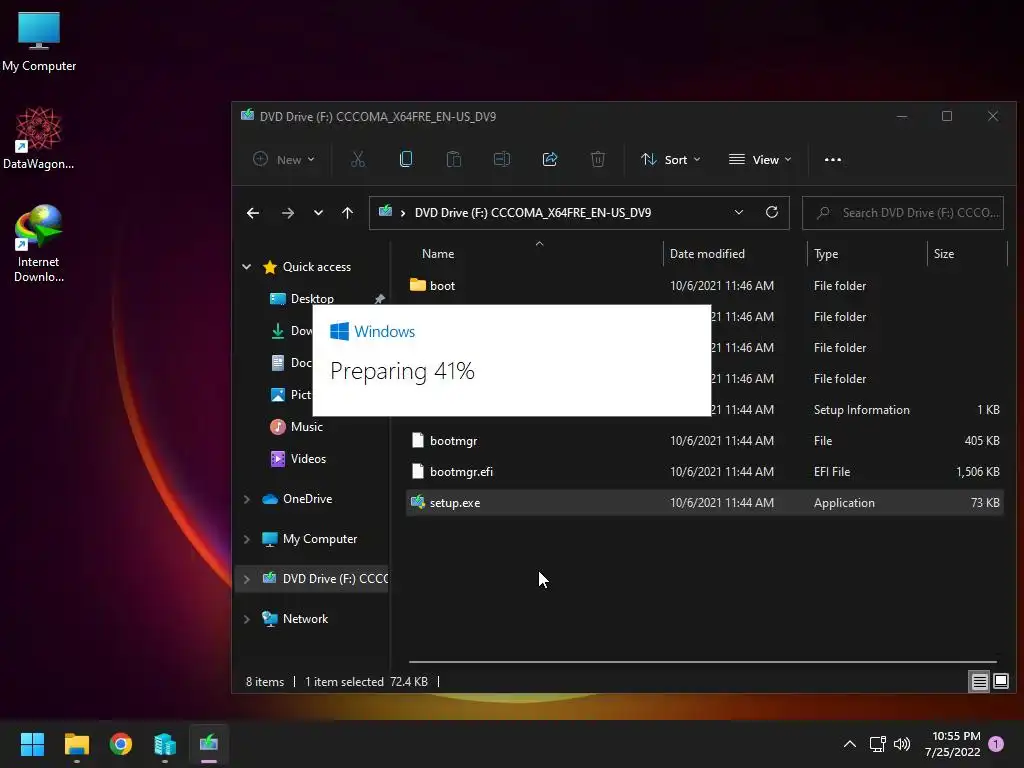Open the server manager taskbar icon

click(x=165, y=744)
